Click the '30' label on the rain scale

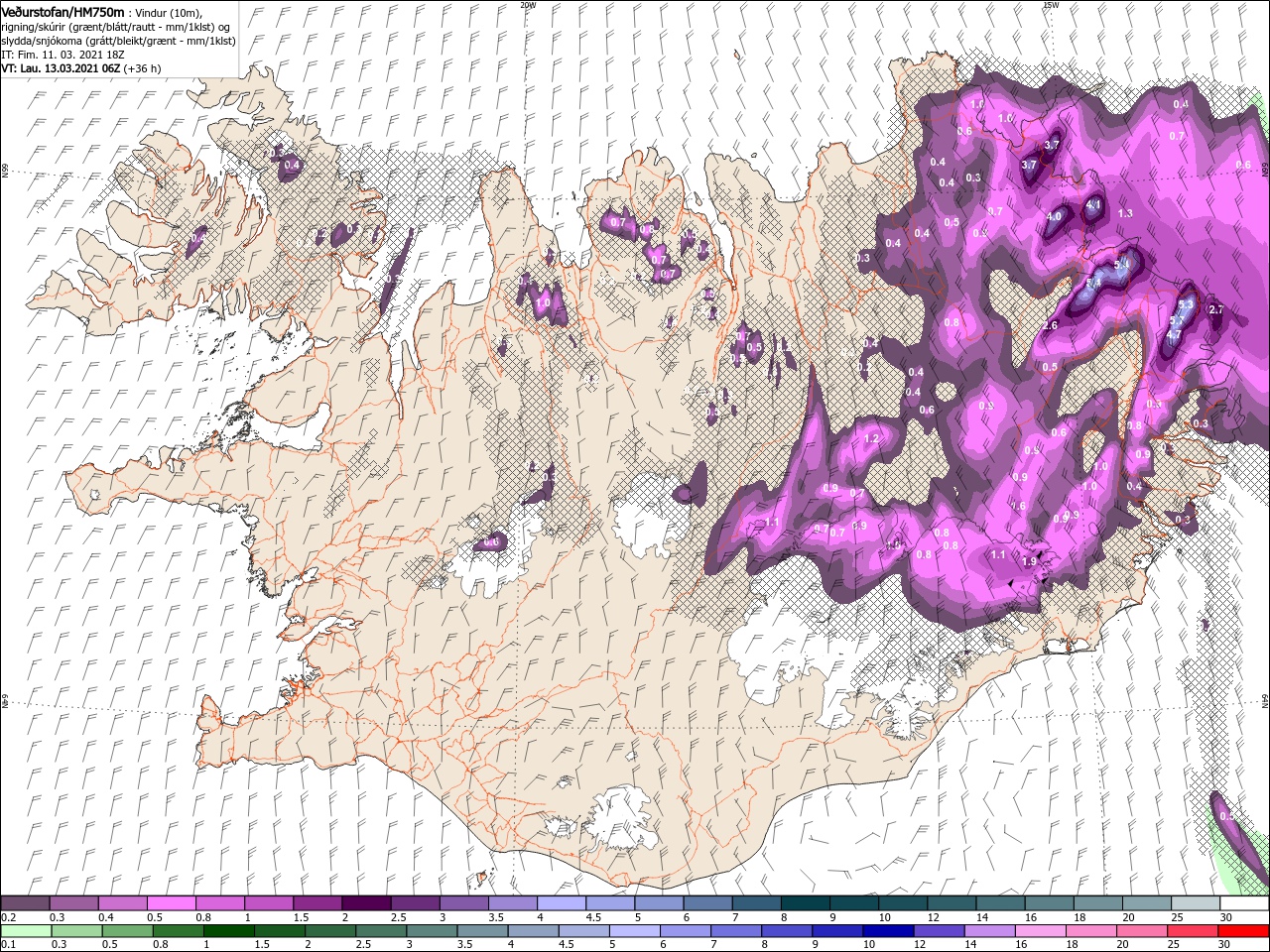pos(1226,944)
